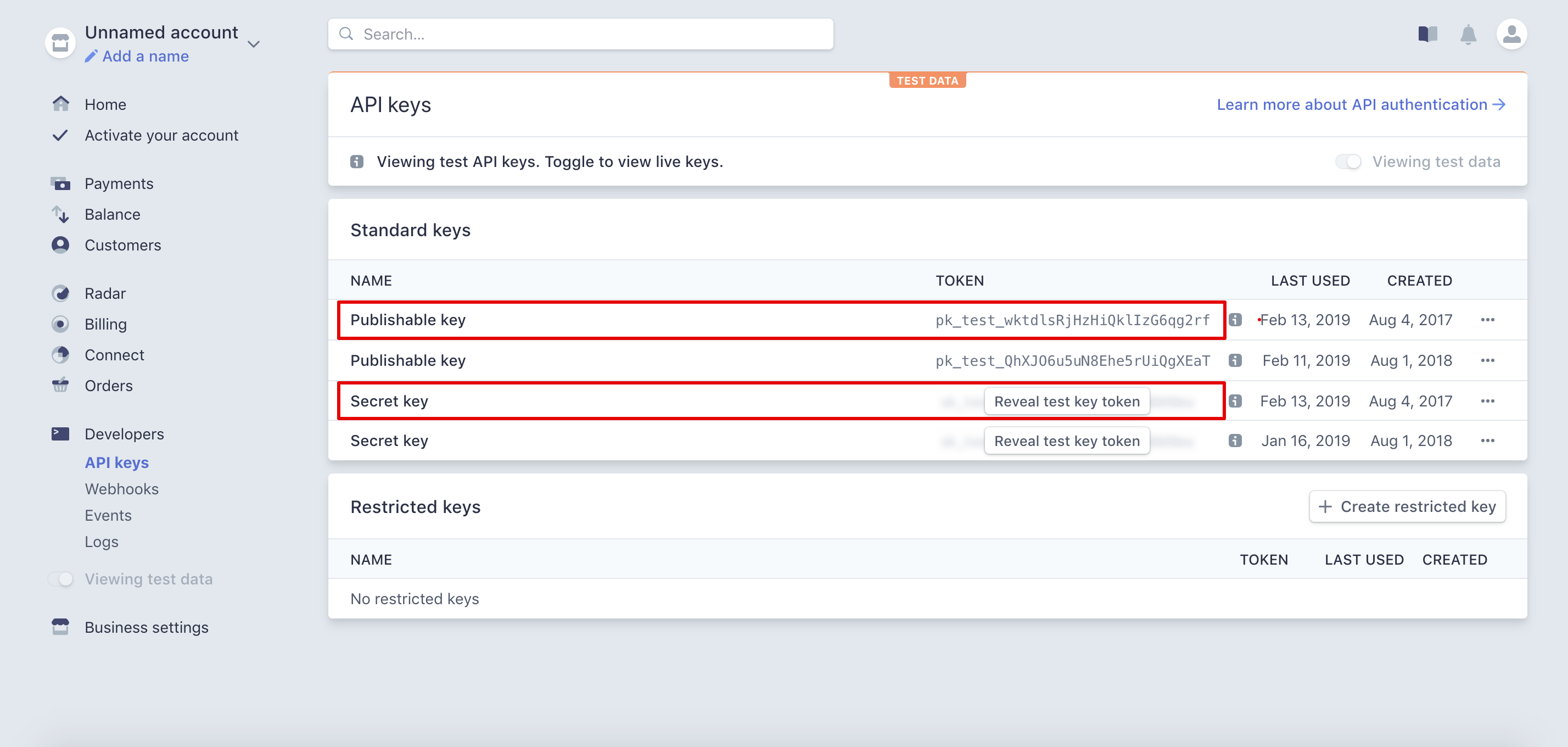Click Connect in the sidebar
The height and width of the screenshot is (747, 1568).
114,355
